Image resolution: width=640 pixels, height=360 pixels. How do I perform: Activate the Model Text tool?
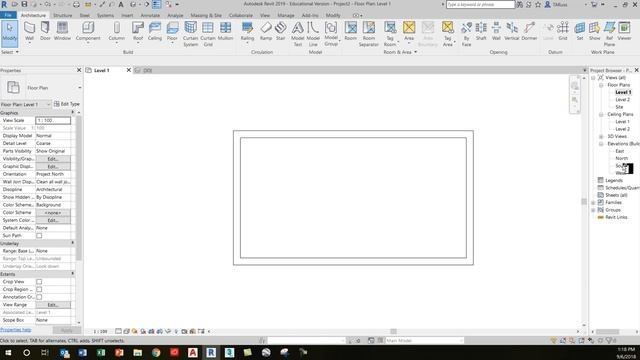pyautogui.click(x=298, y=34)
